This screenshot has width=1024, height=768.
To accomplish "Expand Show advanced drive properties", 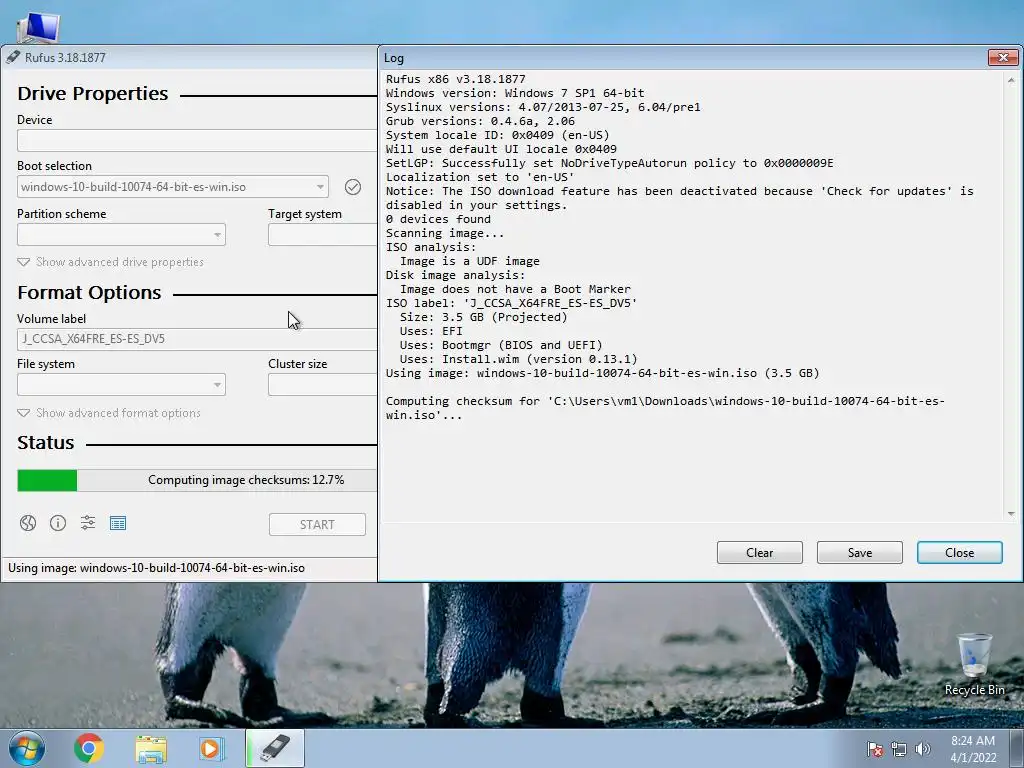I will [x=110, y=262].
